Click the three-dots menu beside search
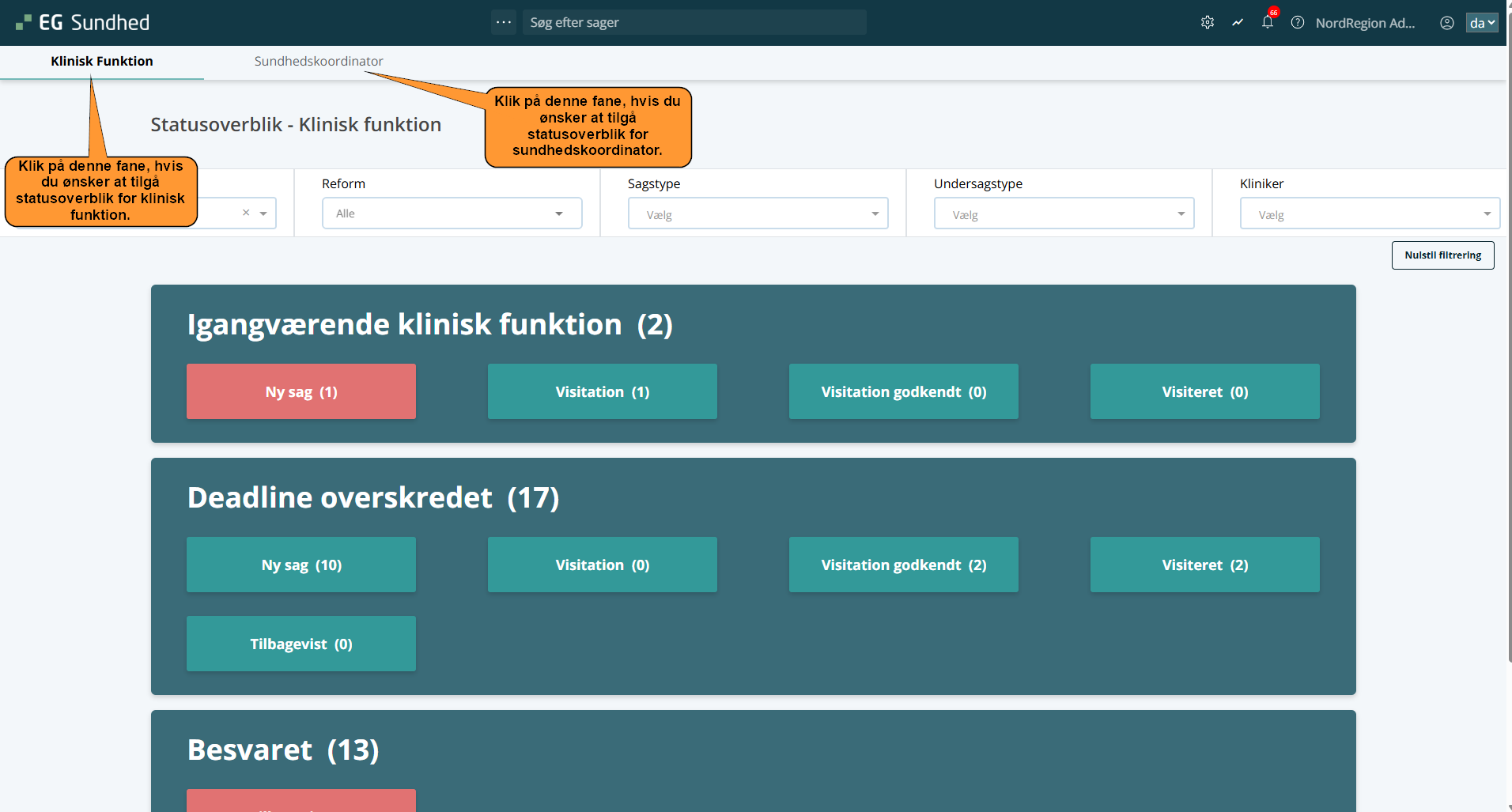Image resolution: width=1512 pixels, height=812 pixels. pyautogui.click(x=504, y=22)
